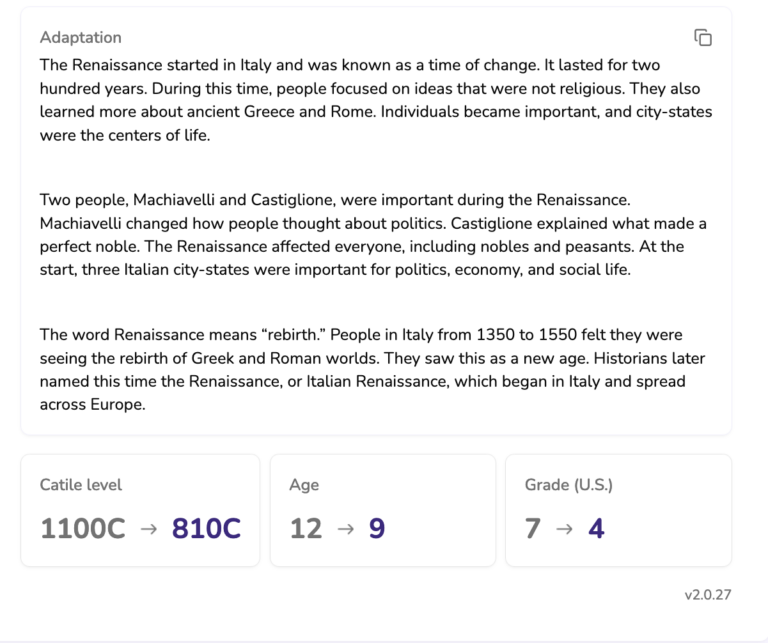This screenshot has height=643, width=768.
Task: Click the paragraph starting 'Two people, Machiavelli and Castiglione'
Action: click(373, 235)
